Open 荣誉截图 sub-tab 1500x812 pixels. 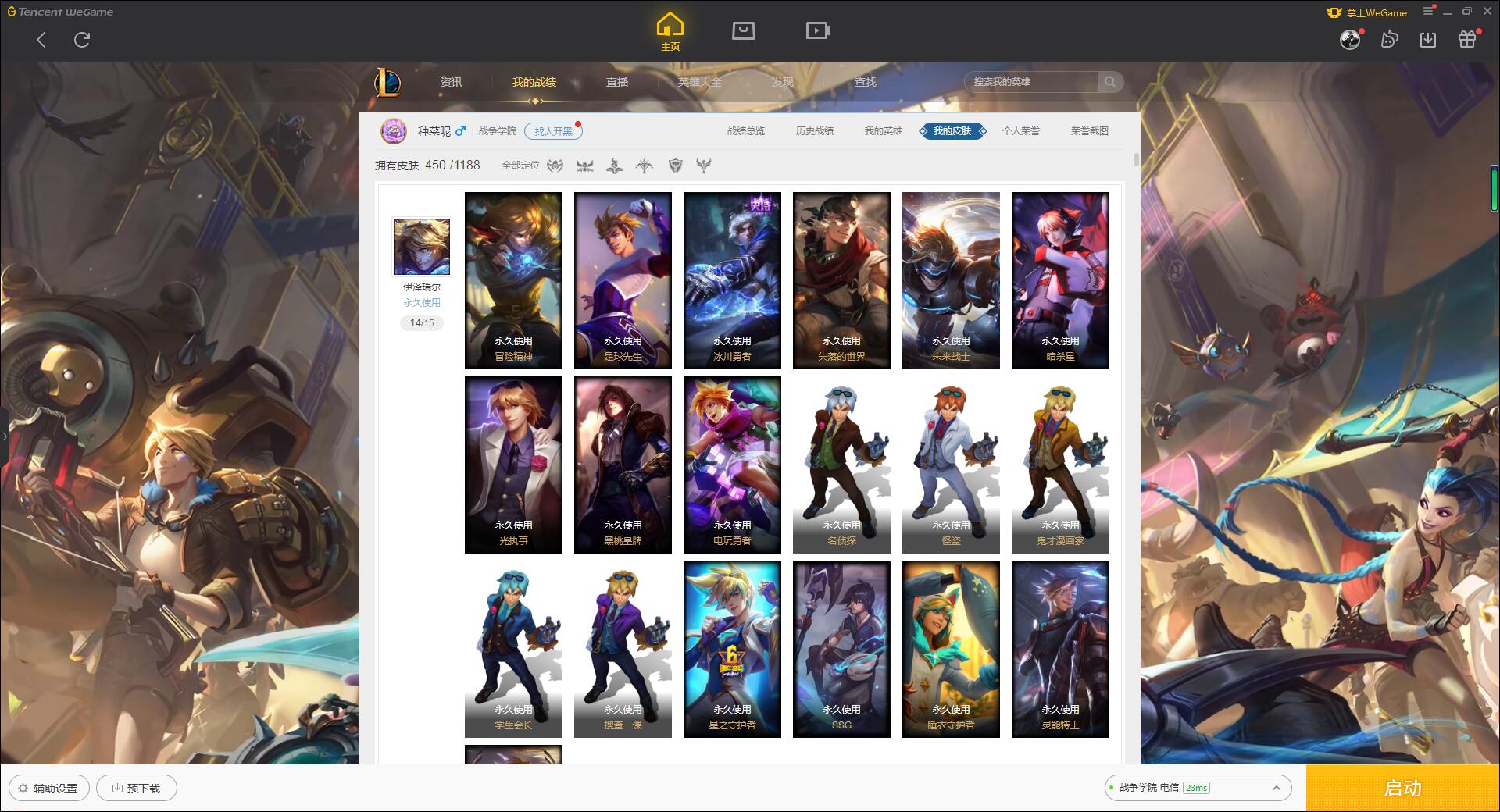pyautogui.click(x=1090, y=131)
